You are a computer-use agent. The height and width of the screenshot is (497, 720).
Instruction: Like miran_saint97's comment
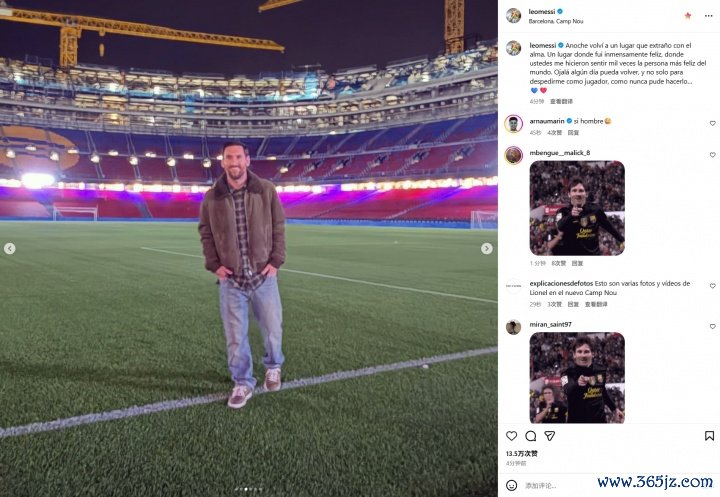coord(712,326)
